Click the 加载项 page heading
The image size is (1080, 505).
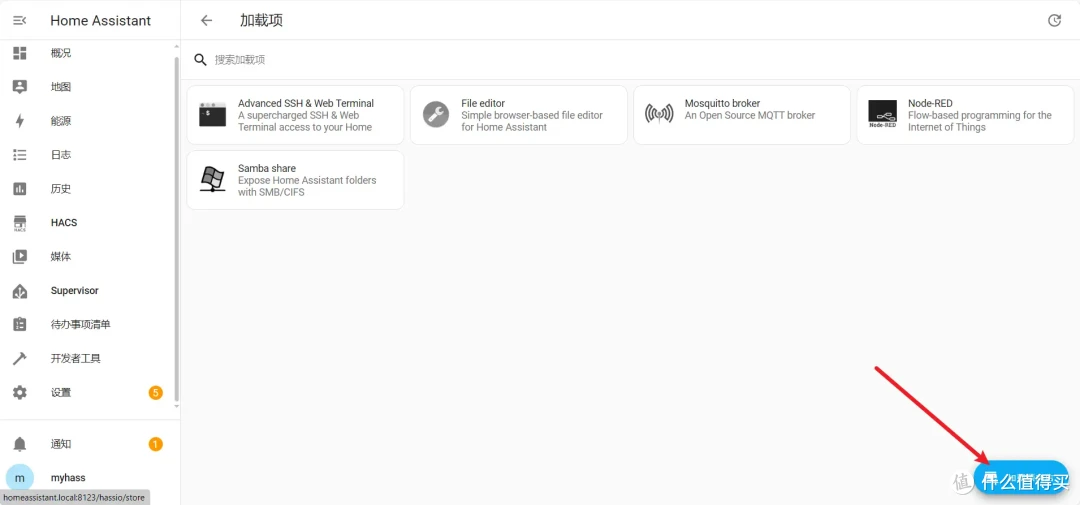pos(261,21)
